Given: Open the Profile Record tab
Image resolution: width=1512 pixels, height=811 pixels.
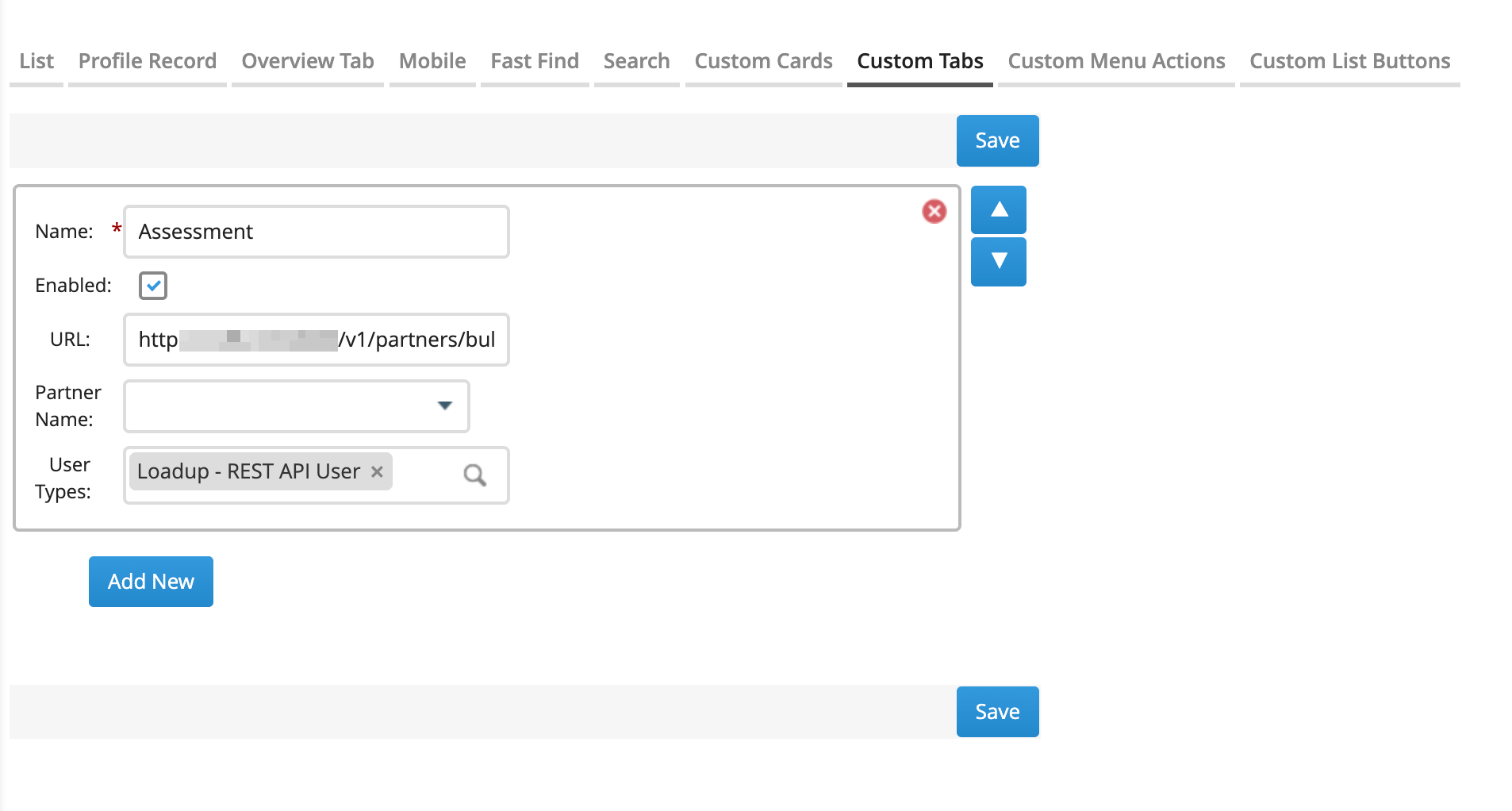Looking at the screenshot, I should click(148, 61).
